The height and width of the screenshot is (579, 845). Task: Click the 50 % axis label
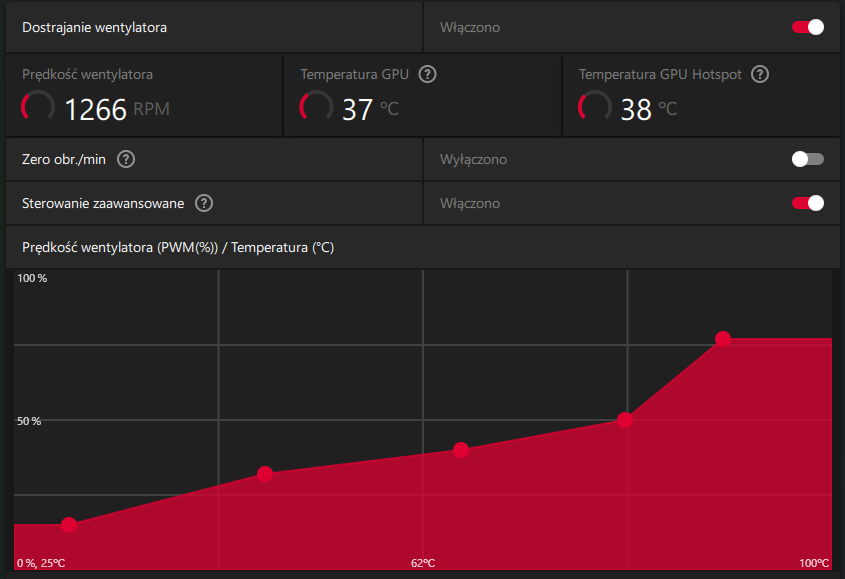pos(29,421)
